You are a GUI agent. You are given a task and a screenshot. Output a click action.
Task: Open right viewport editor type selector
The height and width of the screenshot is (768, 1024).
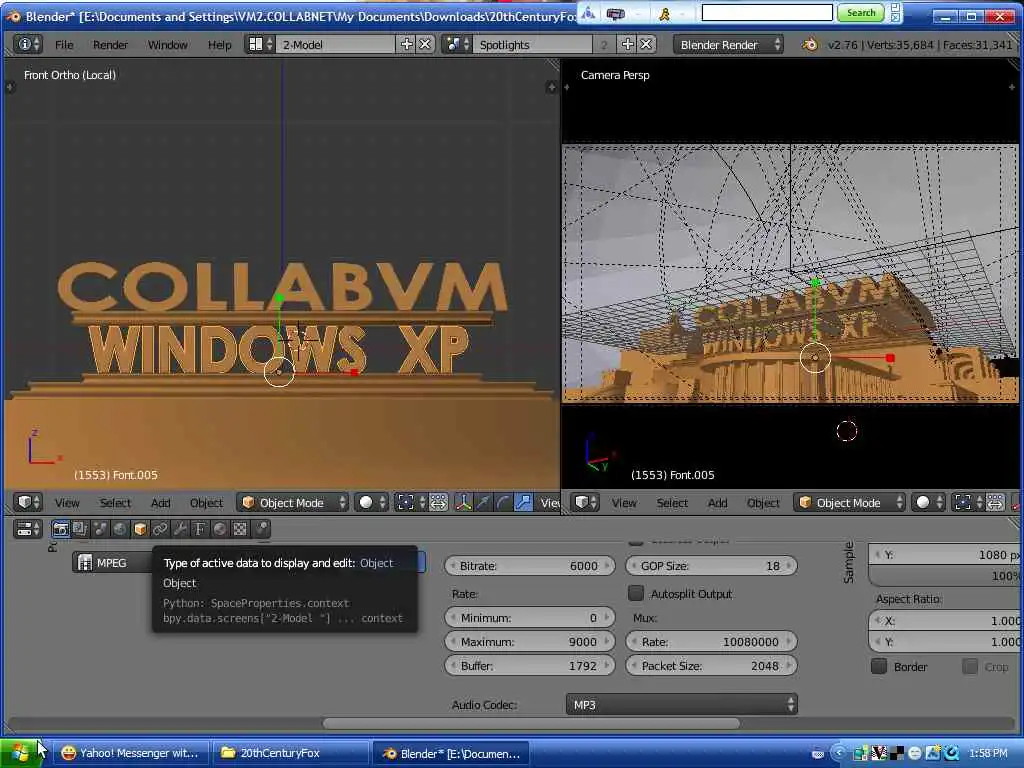[x=585, y=502]
